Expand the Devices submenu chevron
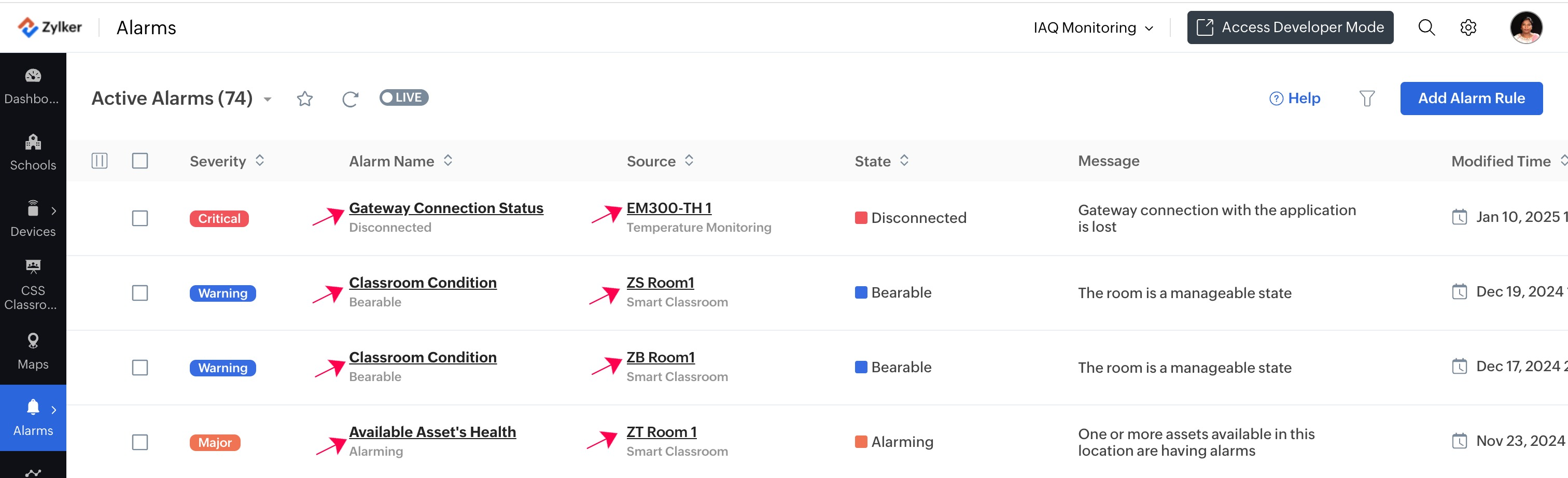The width and height of the screenshot is (1568, 478). 53,210
